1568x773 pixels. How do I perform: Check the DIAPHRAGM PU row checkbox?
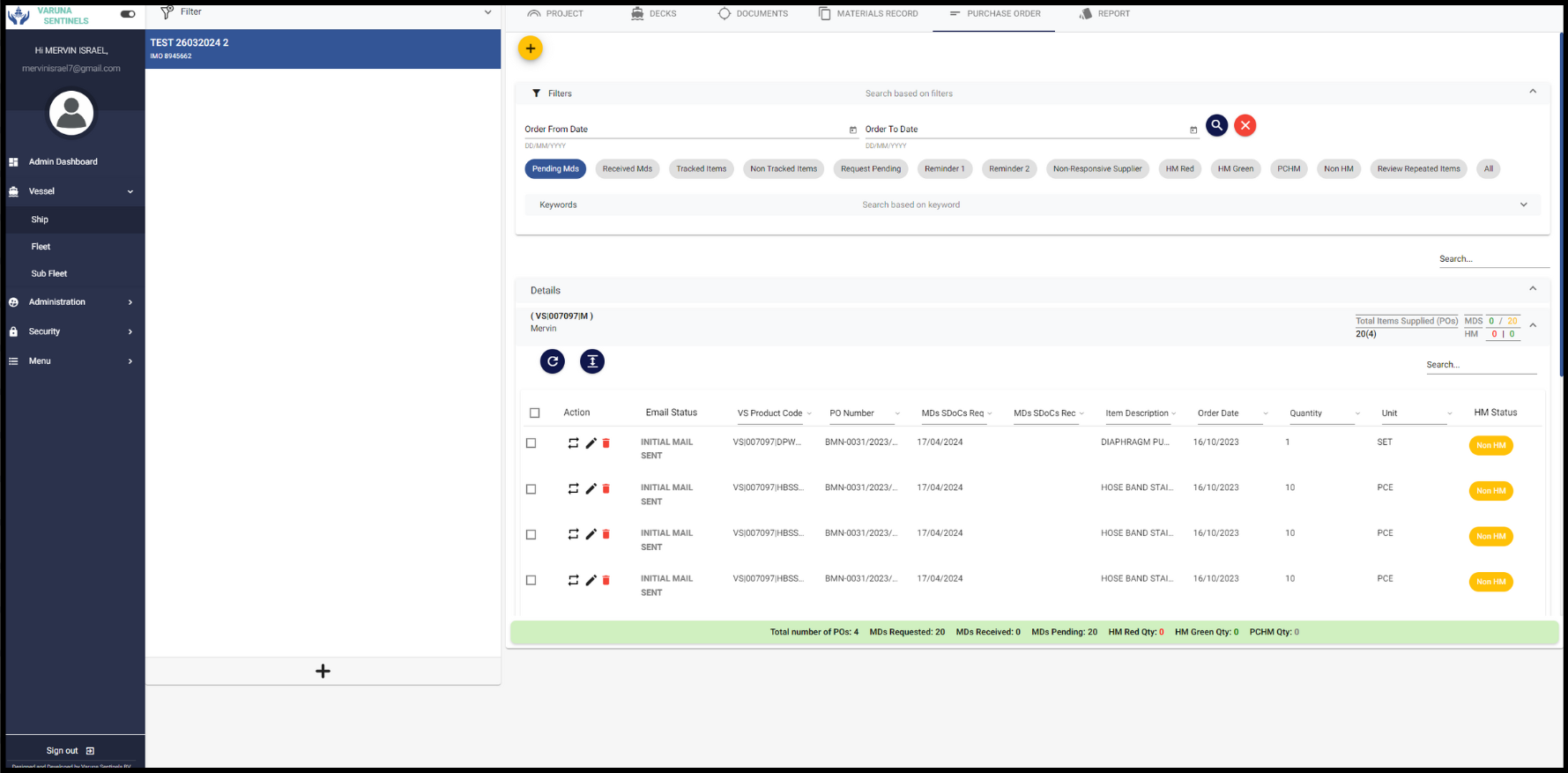pyautogui.click(x=531, y=443)
